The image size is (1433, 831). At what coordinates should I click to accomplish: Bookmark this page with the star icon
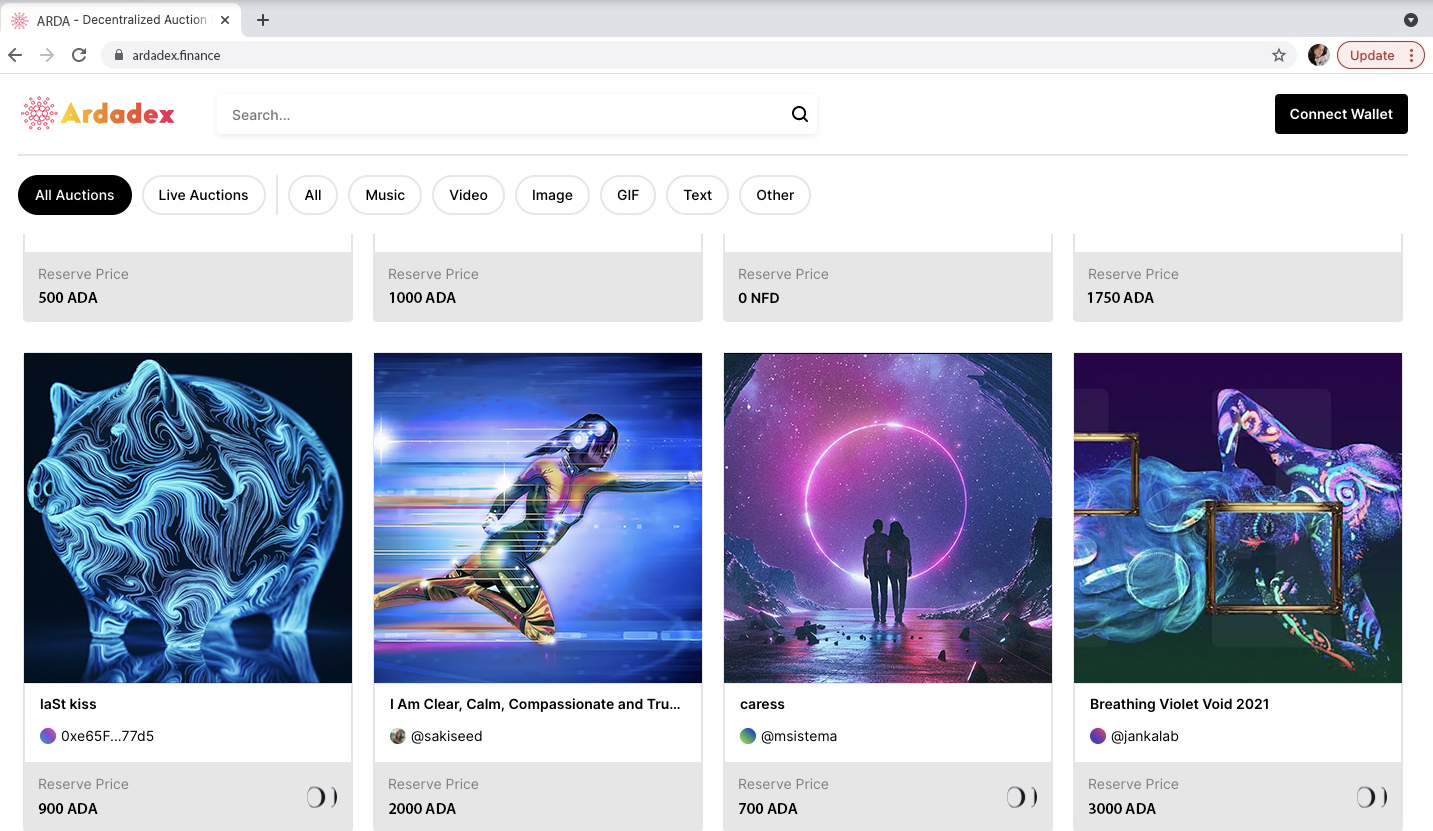1279,55
